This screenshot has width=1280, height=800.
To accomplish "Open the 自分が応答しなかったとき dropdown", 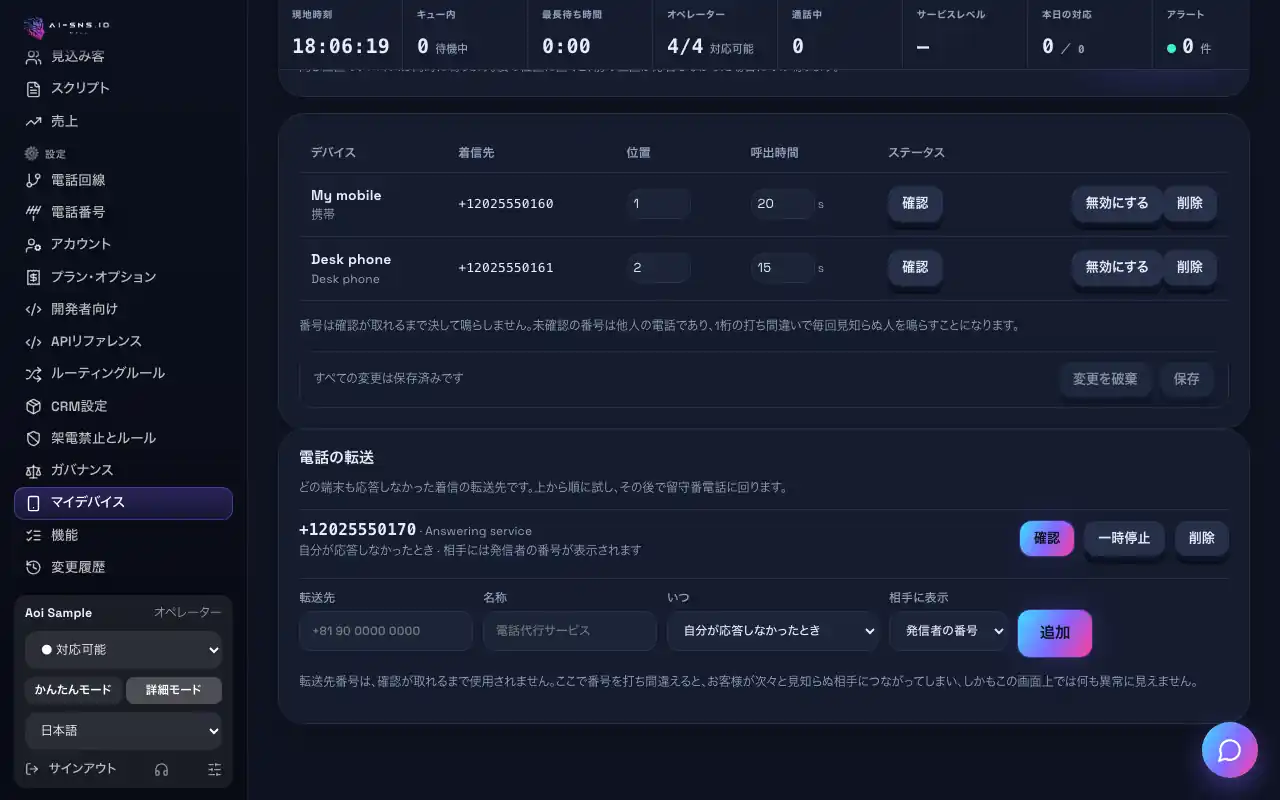I will [x=772, y=631].
